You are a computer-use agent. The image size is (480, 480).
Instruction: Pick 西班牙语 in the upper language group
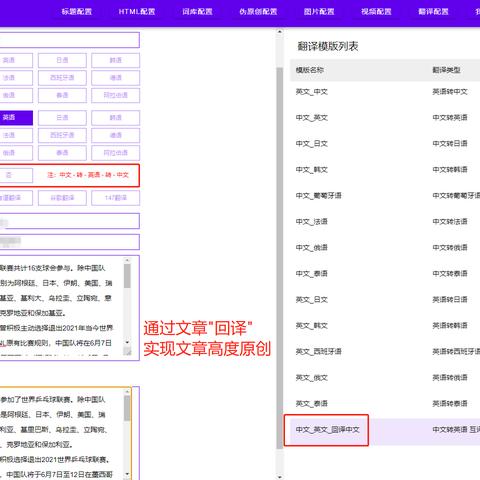pos(62,78)
